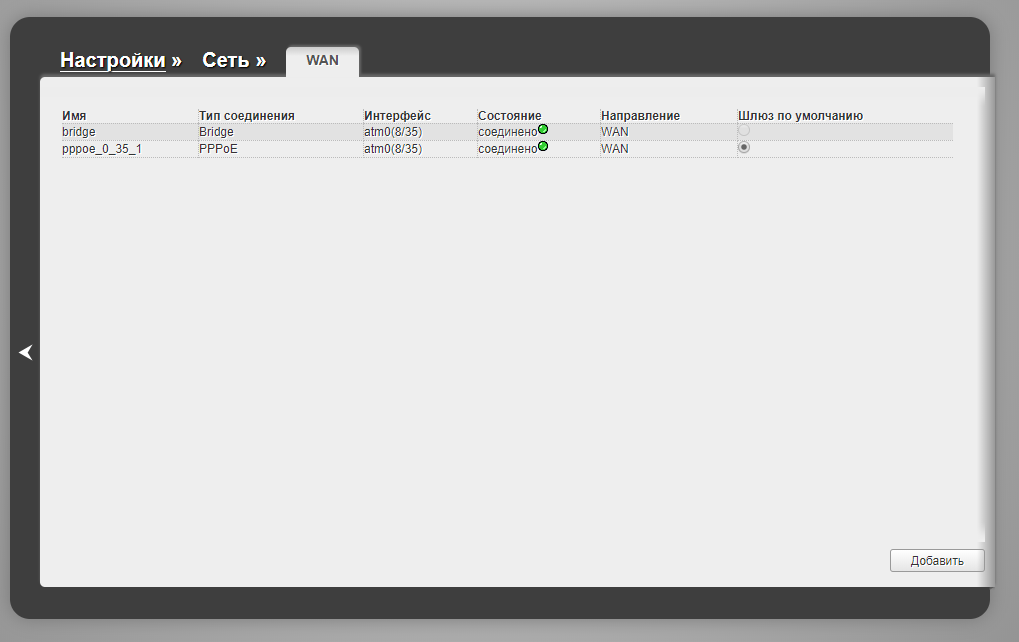Click the Тип соединения column header
The width and height of the screenshot is (1019, 642).
[x=247, y=116]
